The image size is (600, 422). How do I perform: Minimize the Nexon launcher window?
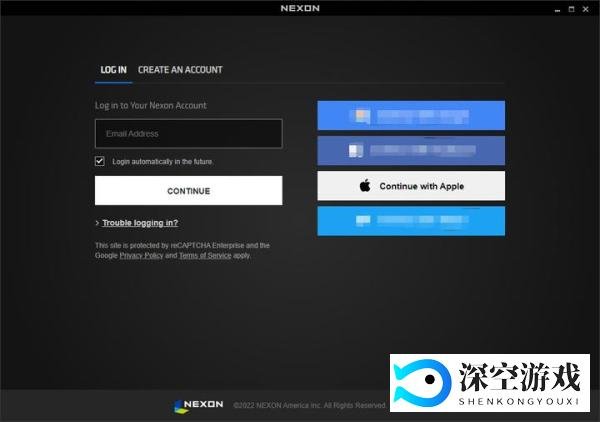pyautogui.click(x=558, y=10)
